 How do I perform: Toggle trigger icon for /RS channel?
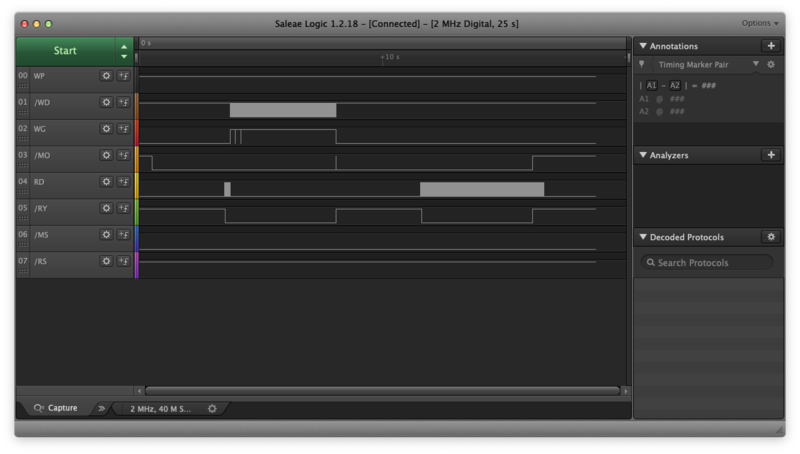[123, 261]
